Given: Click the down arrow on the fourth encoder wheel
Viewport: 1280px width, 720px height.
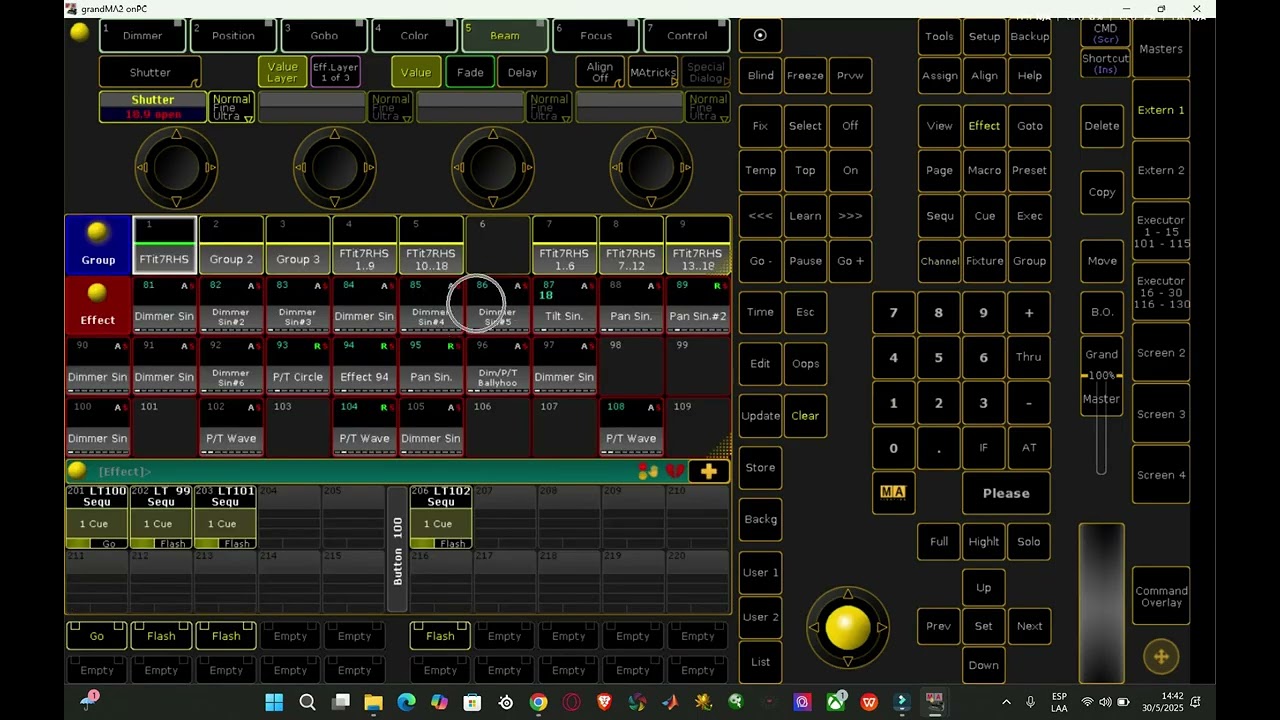Looking at the screenshot, I should pyautogui.click(x=651, y=203).
